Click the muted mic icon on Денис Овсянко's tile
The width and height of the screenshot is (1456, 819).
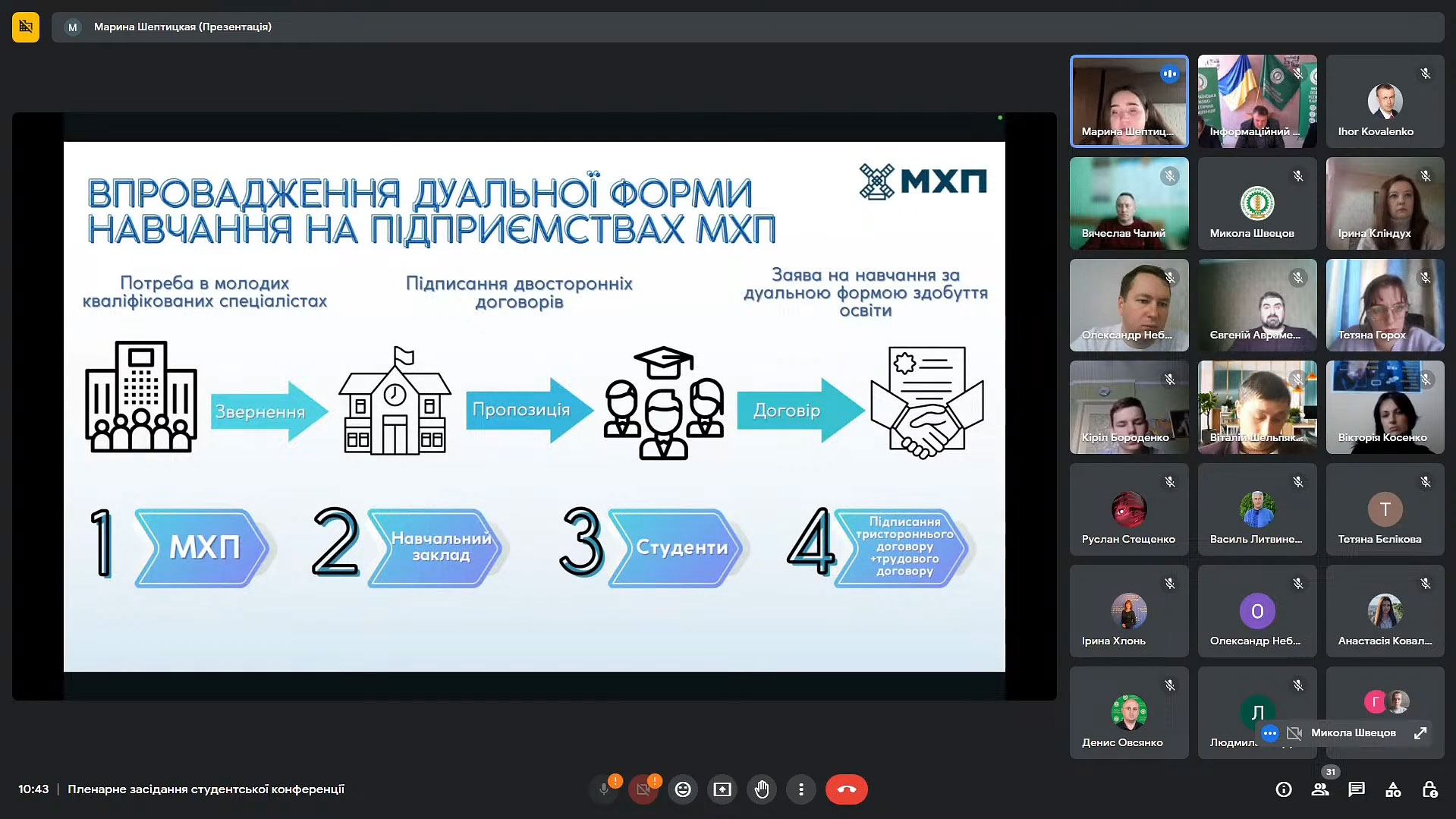point(1170,685)
